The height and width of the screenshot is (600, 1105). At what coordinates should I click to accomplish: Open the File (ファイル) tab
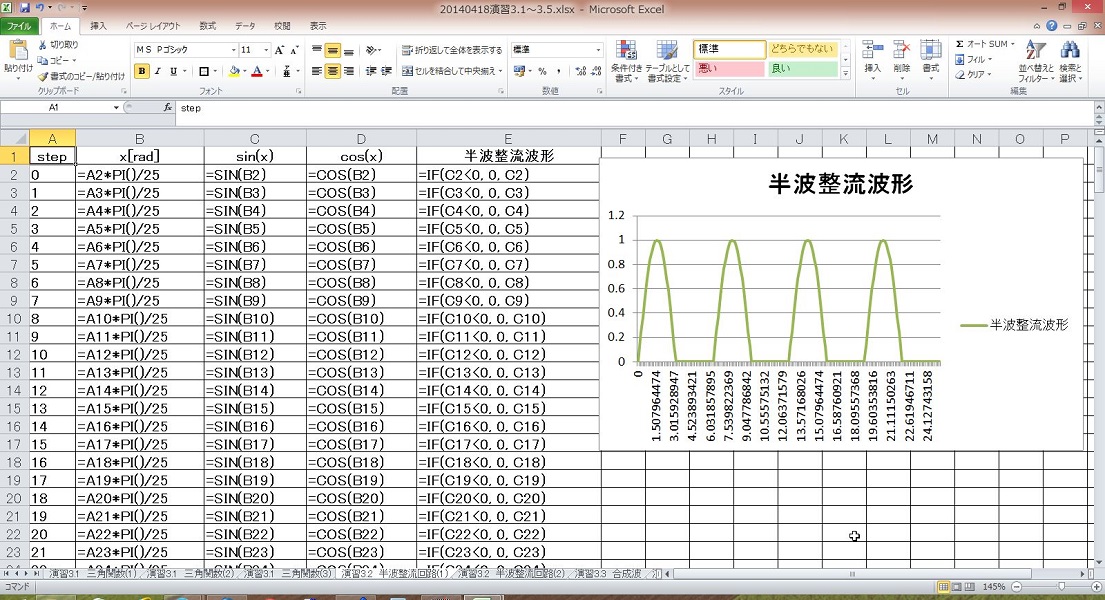tap(19, 26)
